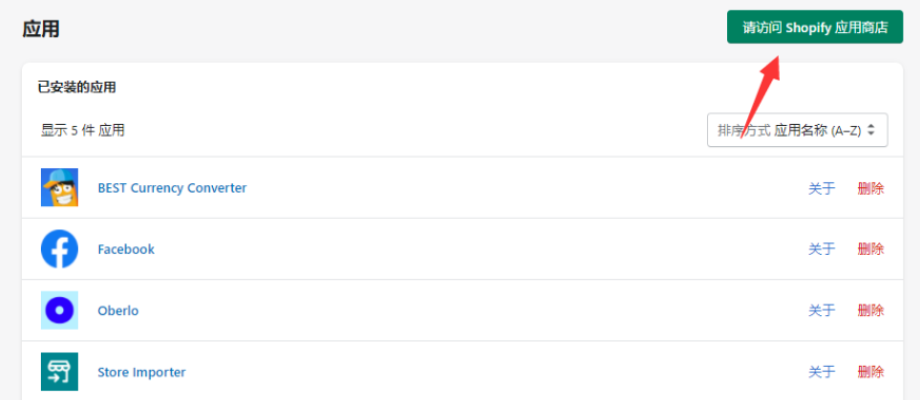920x400 pixels.
Task: Click 关于 for BEST Currency Converter
Action: (x=821, y=188)
